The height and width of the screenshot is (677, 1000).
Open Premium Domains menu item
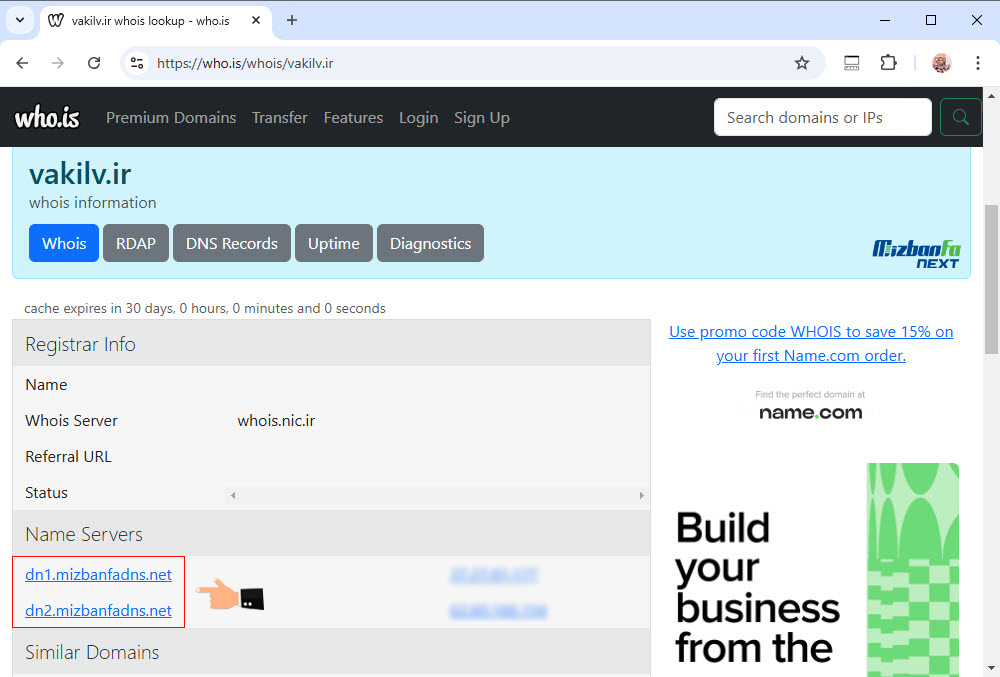coord(171,118)
